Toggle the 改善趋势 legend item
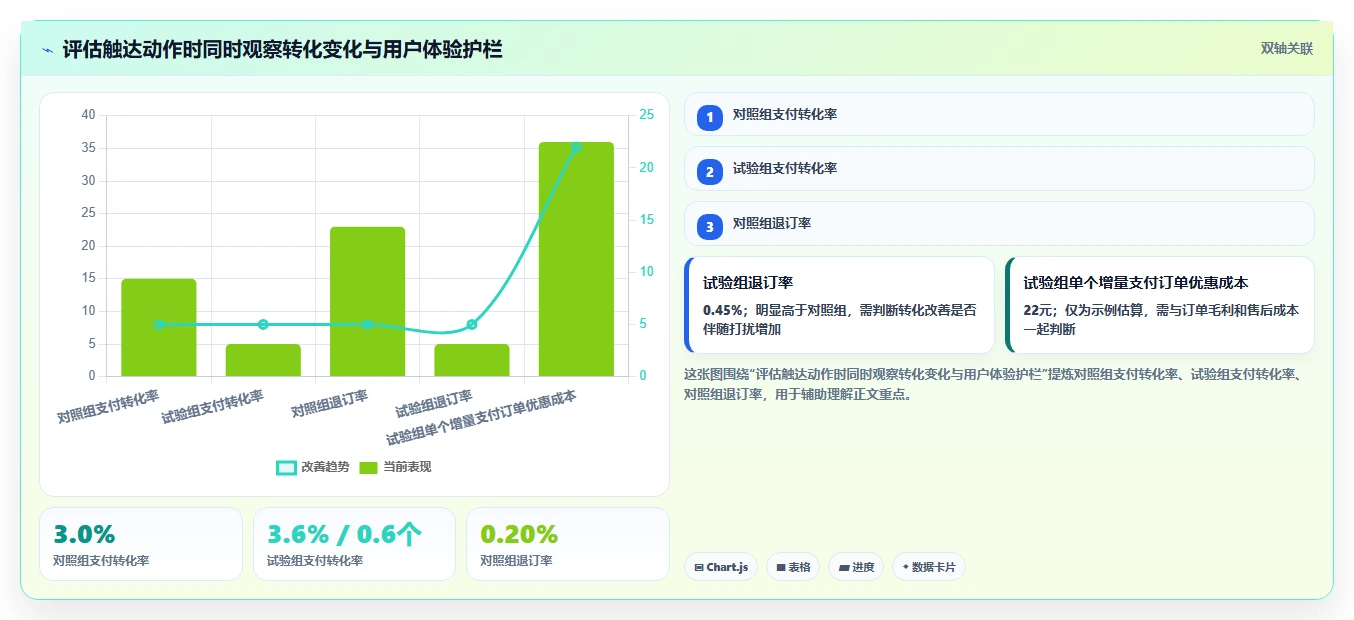 pos(313,467)
